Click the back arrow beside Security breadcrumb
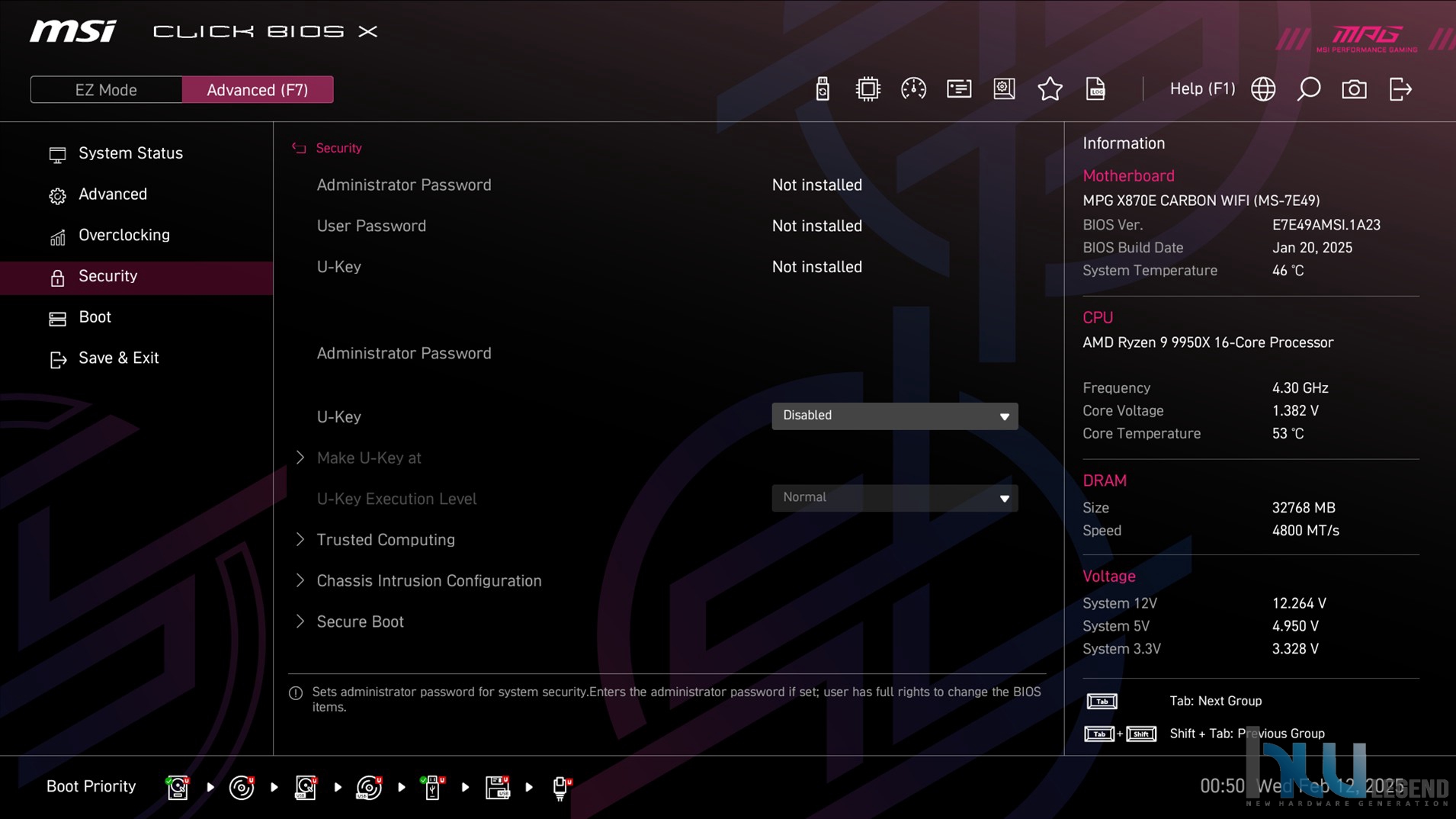Screen dimensions: 1456x819 [x=299, y=148]
